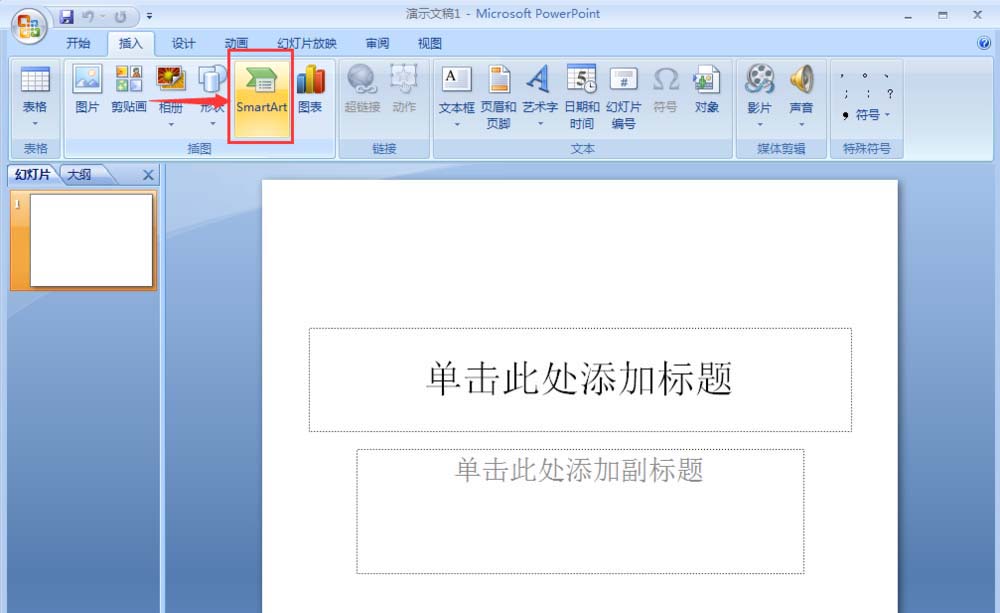The height and width of the screenshot is (613, 1000).
Task: Undo the last action
Action: [x=88, y=16]
